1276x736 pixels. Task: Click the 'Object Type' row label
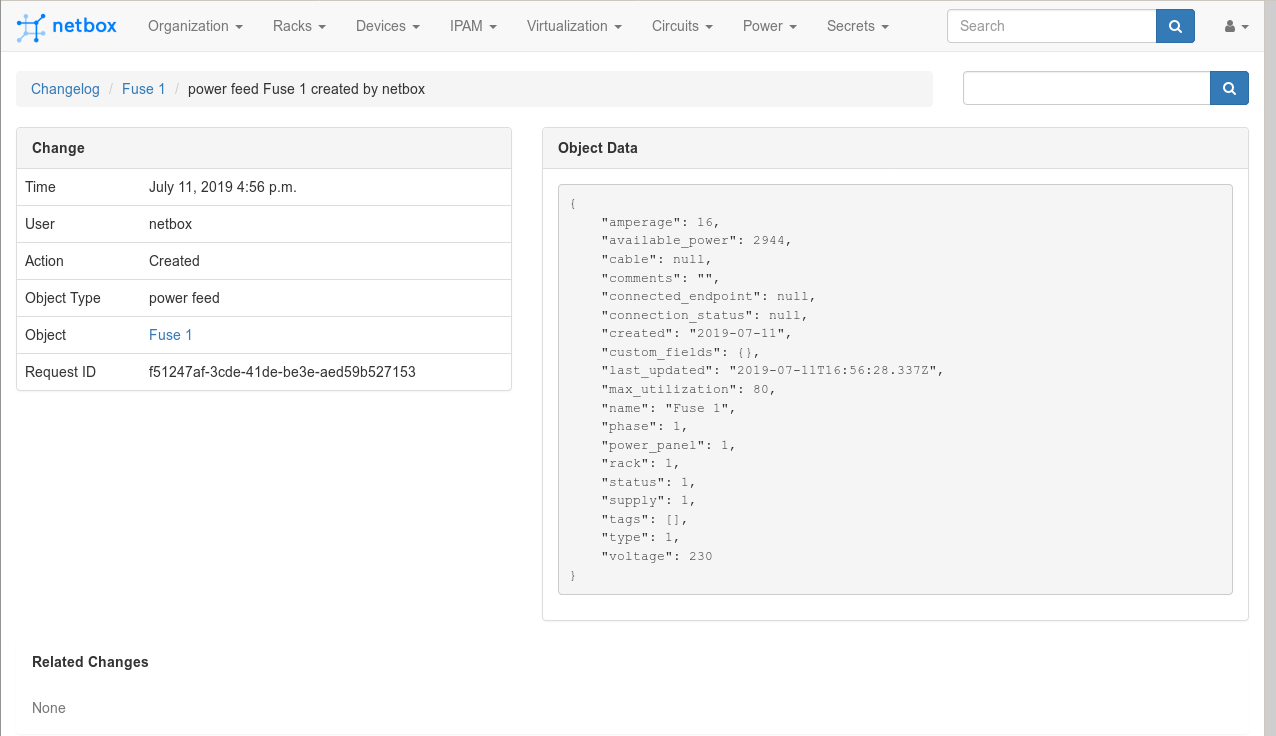tap(62, 298)
